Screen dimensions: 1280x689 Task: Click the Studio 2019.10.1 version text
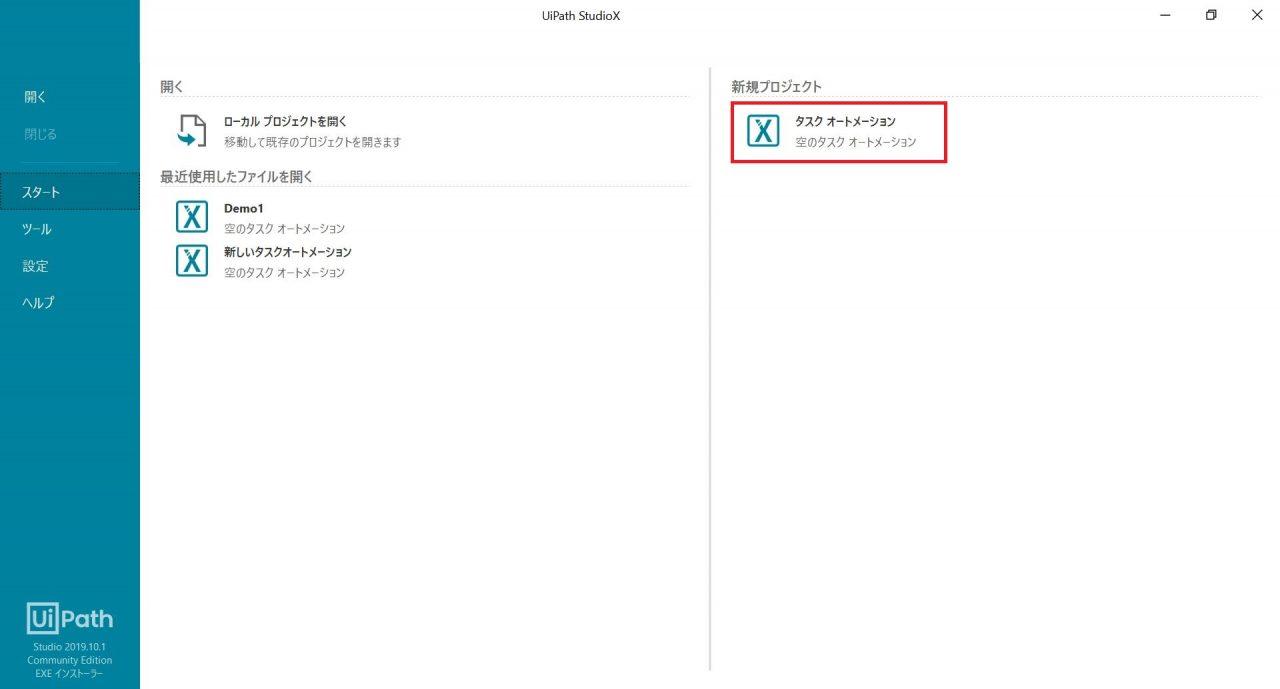click(x=69, y=647)
